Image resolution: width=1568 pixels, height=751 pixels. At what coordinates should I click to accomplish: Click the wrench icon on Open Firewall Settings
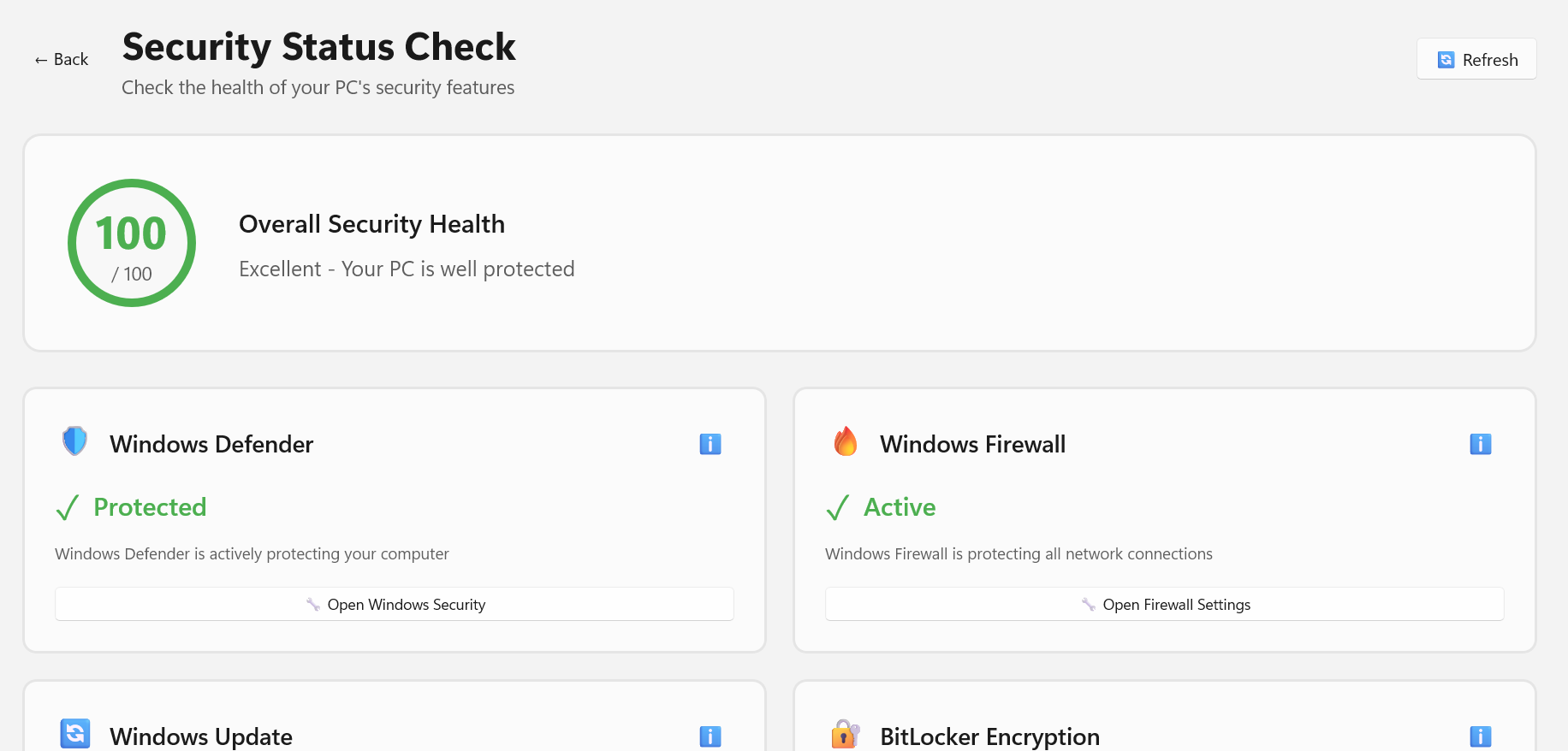pyautogui.click(x=1089, y=604)
